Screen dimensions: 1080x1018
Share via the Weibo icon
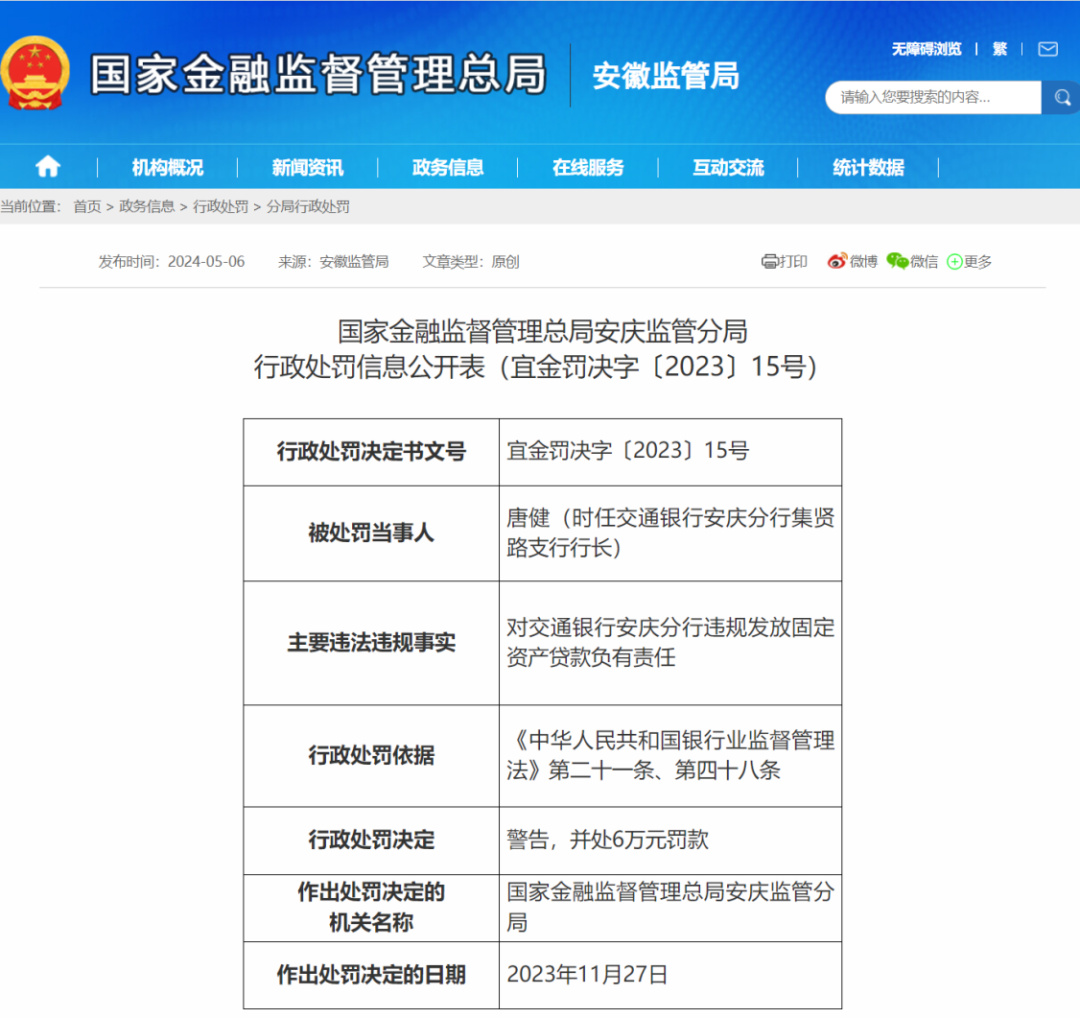837,262
